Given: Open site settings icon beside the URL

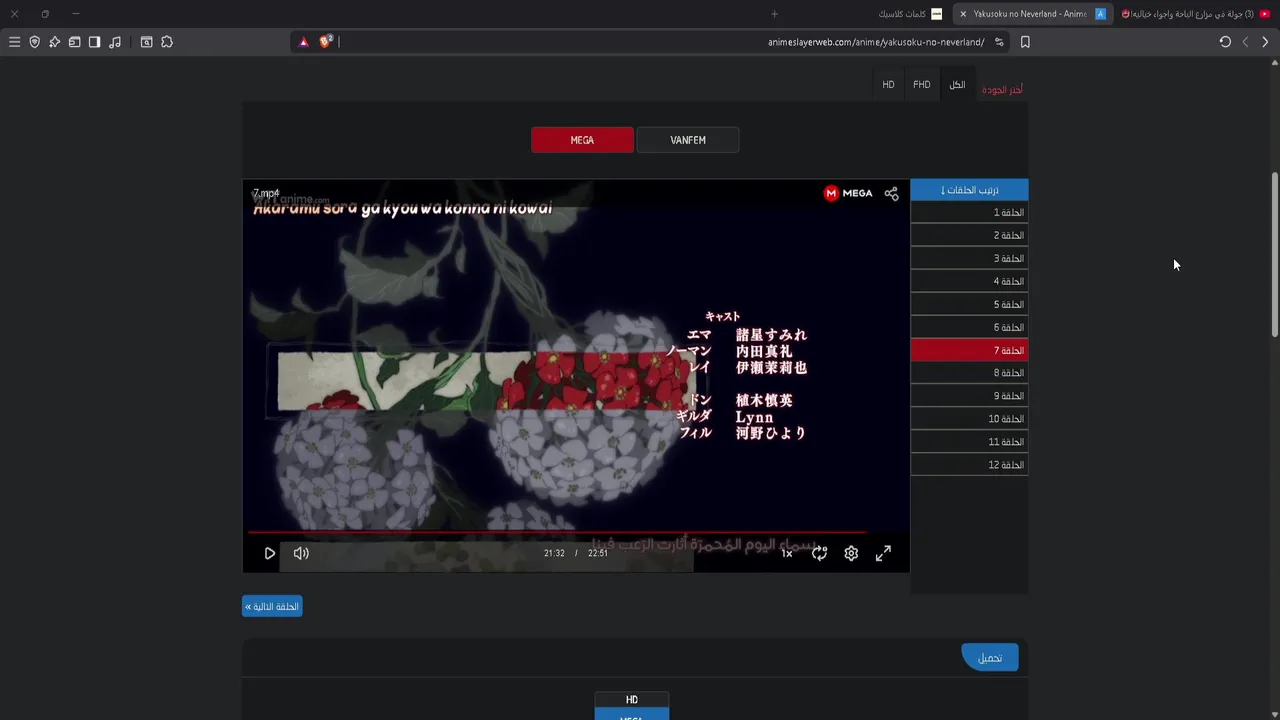Looking at the screenshot, I should point(999,42).
